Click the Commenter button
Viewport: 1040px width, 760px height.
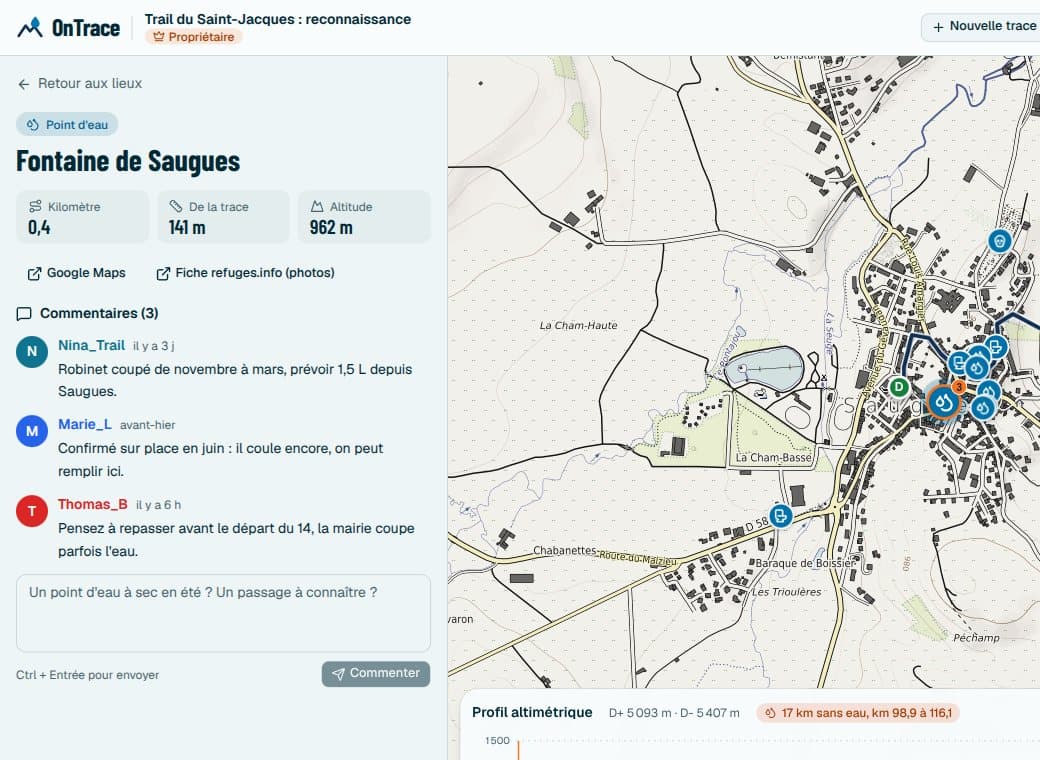[376, 674]
